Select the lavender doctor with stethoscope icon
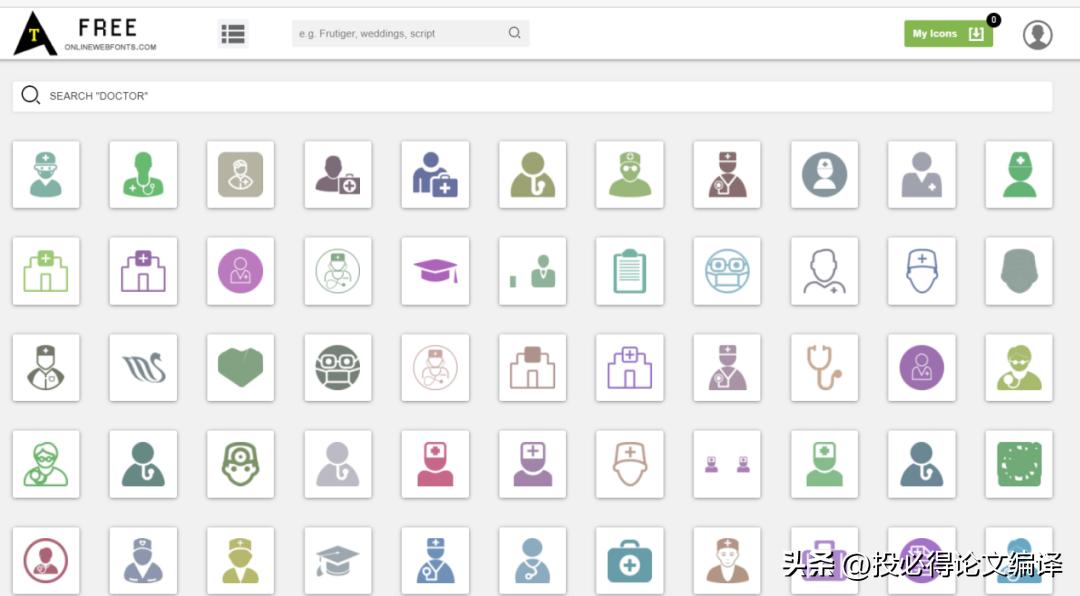 [727, 367]
